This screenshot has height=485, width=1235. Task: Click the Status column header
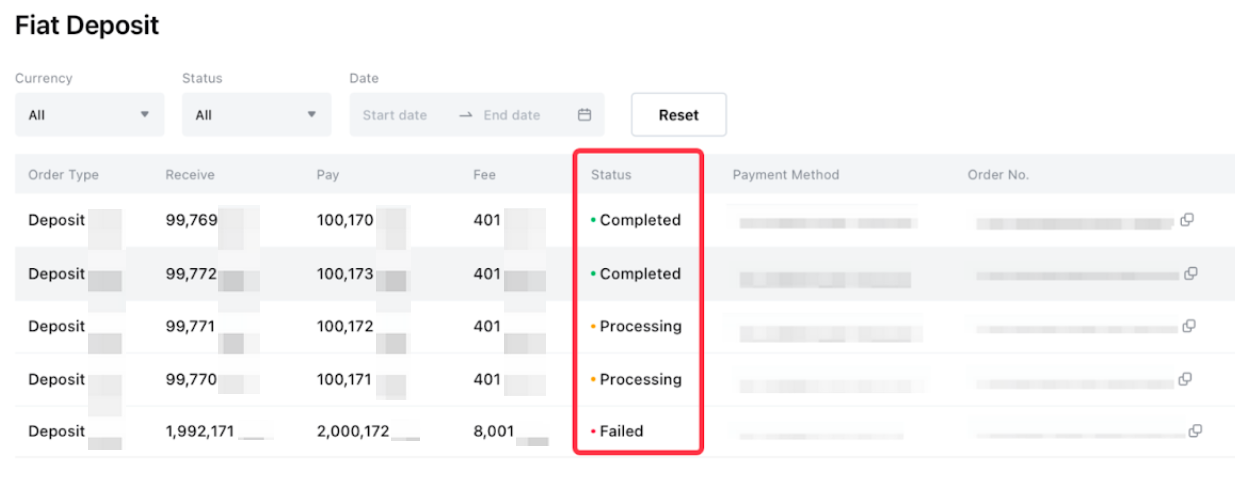(x=611, y=175)
